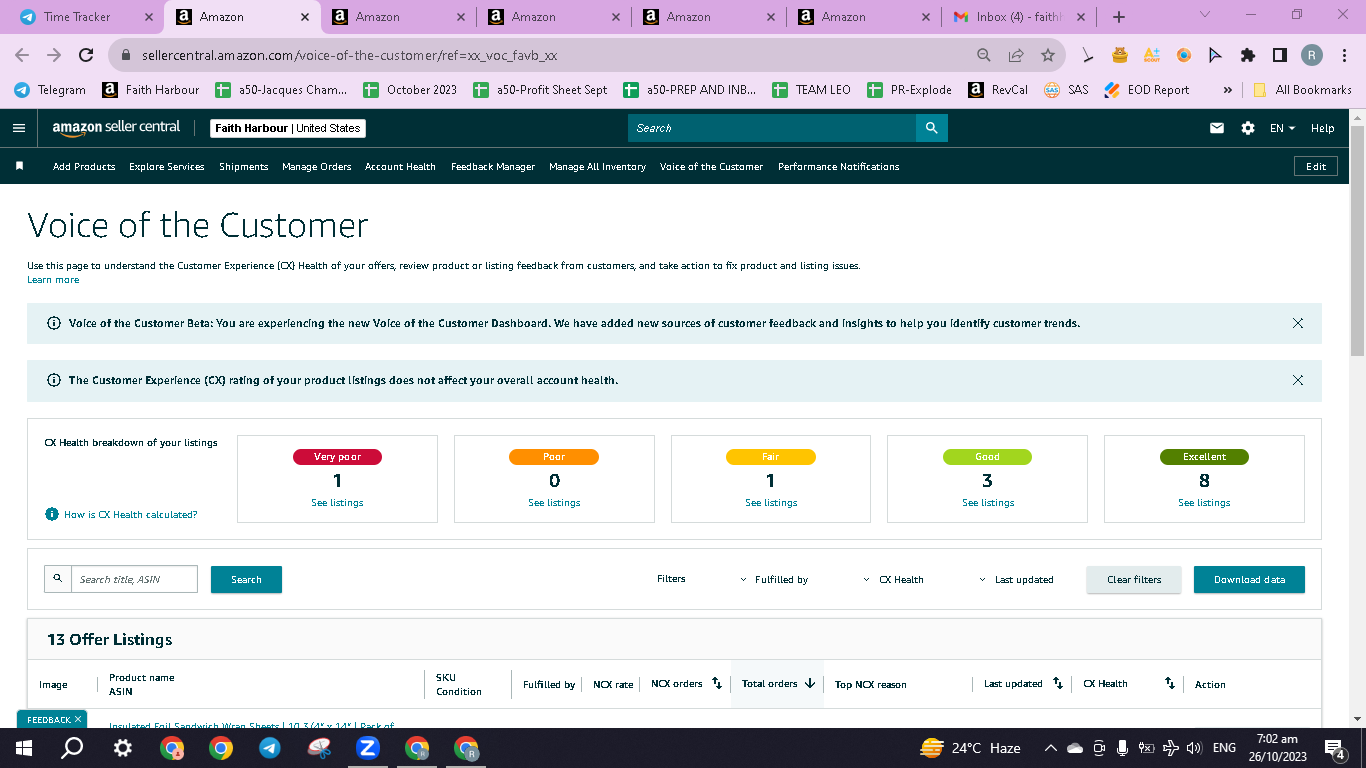Show hidden system tray icons

1050,748
